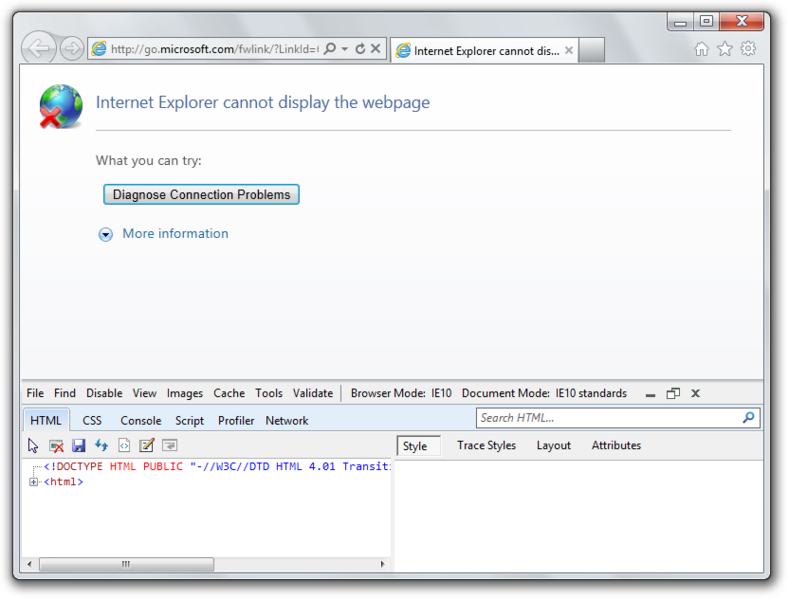
Task: Open the Browser Mode: IE10 menu
Action: click(x=401, y=393)
